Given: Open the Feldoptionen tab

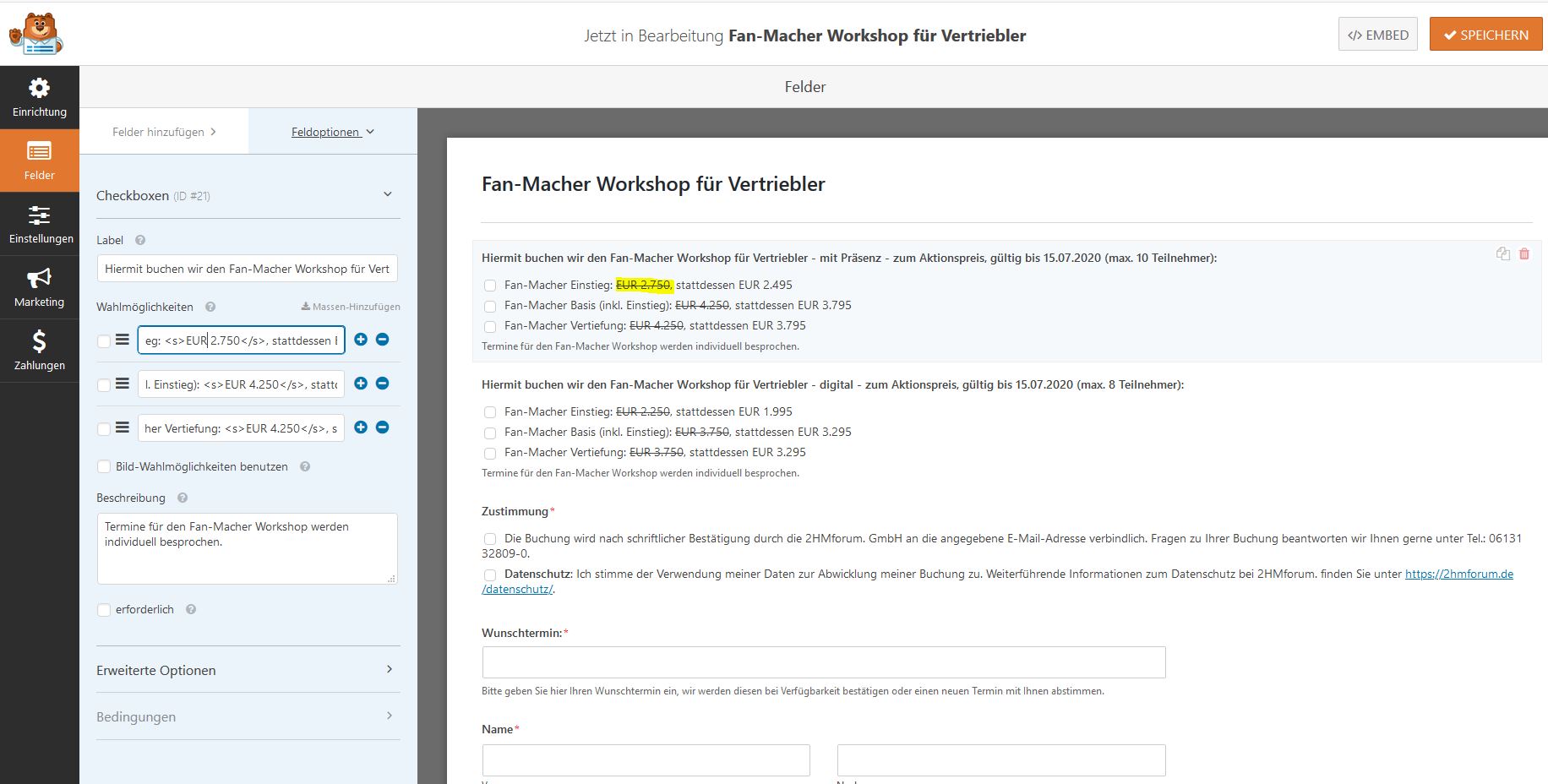Looking at the screenshot, I should [332, 132].
